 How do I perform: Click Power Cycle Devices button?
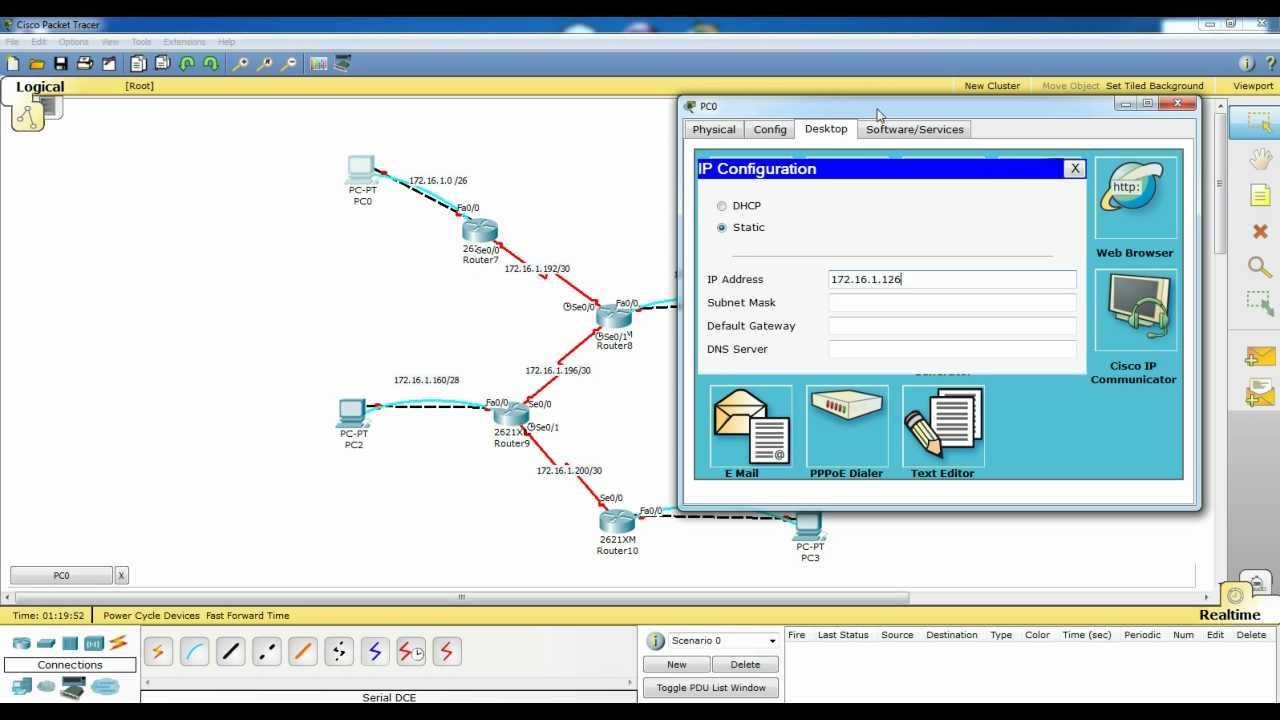[x=152, y=616]
